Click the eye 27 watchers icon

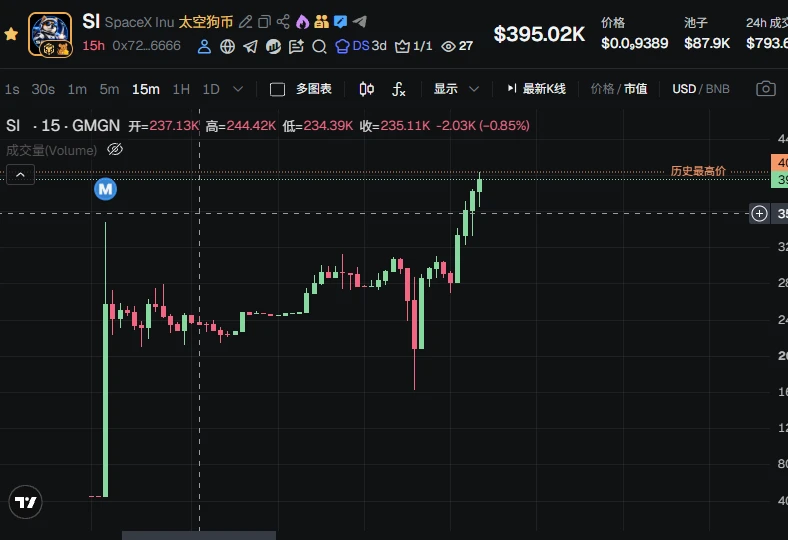click(x=457, y=46)
